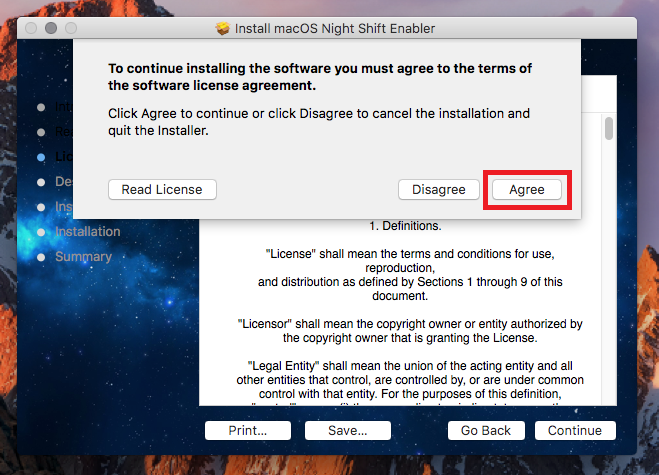Select the Installation step in sidebar
Screen dimensions: 659x475
coord(87,232)
